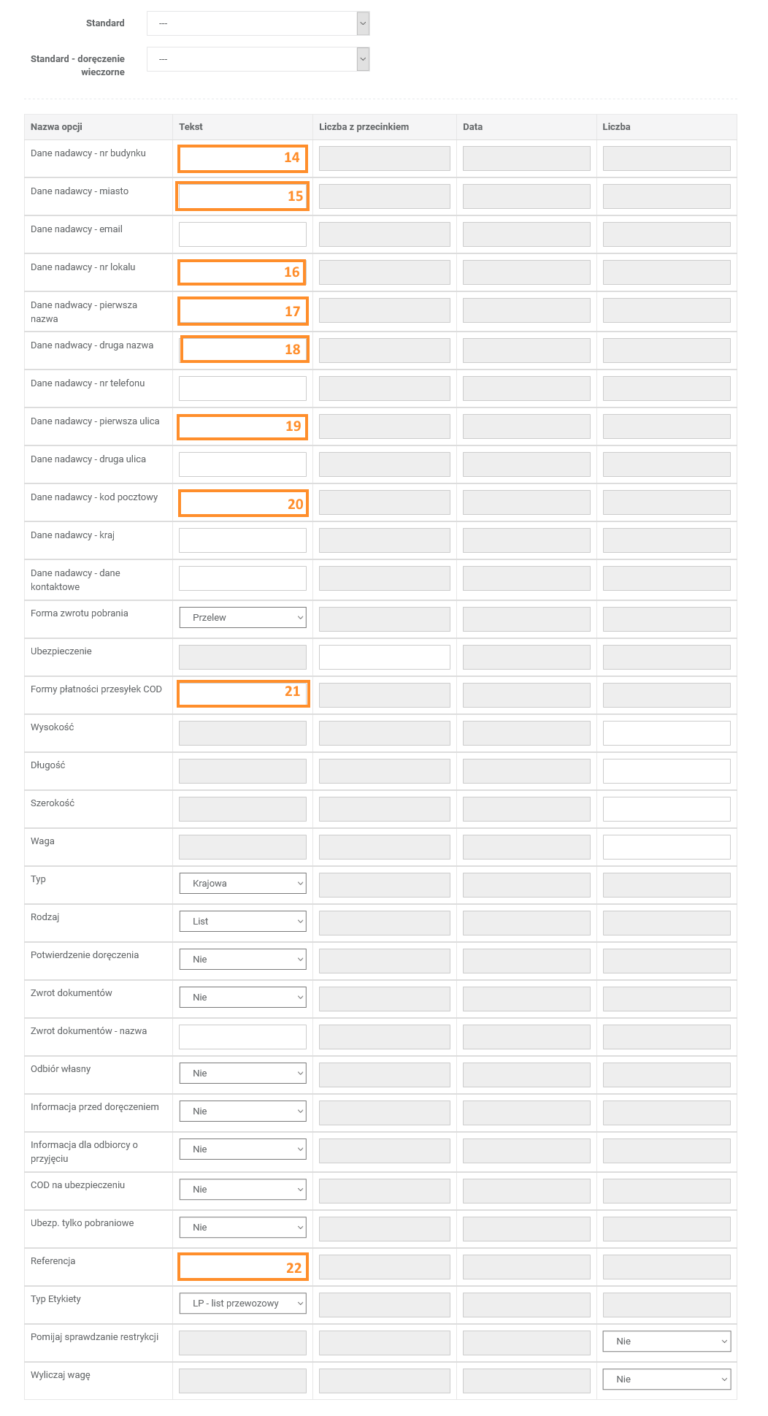768x1416 pixels.
Task: Click Ubezpieczenie decimal number input
Action: point(384,657)
